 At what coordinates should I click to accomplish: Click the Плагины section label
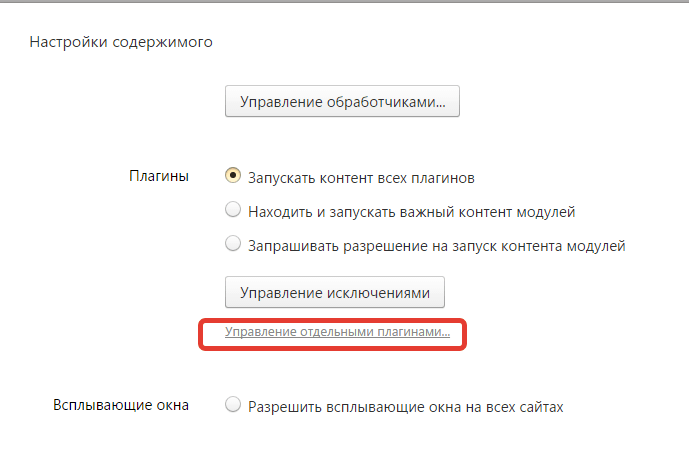(159, 176)
